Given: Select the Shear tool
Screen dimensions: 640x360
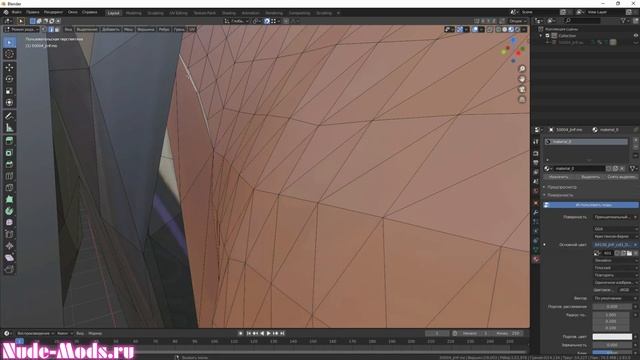Looking at the screenshot, I should tap(9, 258).
